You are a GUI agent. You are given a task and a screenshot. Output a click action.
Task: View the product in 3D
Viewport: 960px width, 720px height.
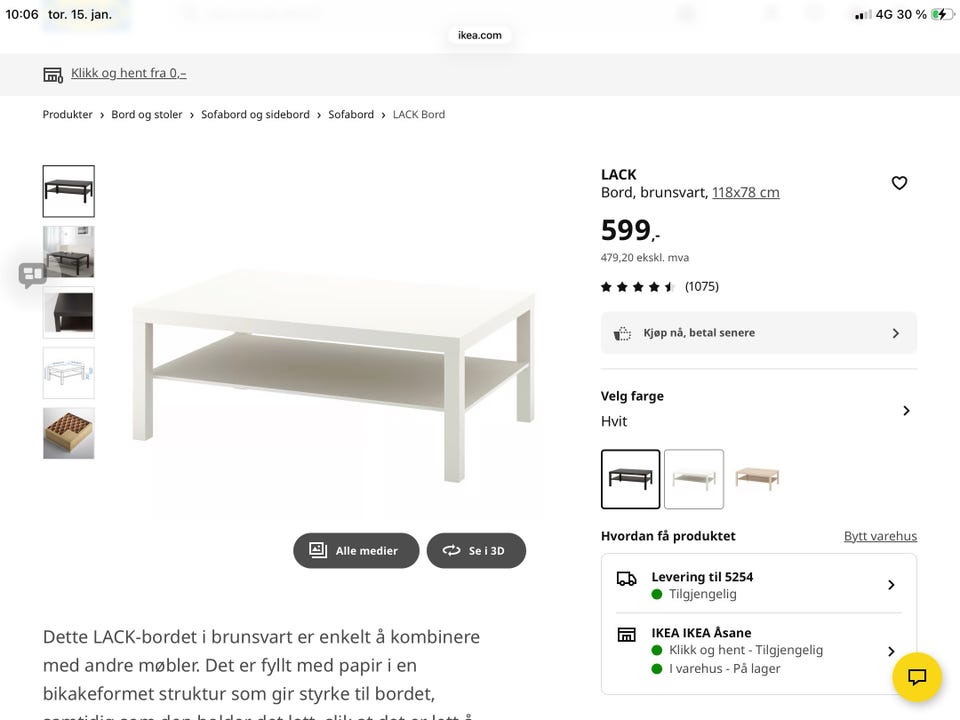coord(476,551)
